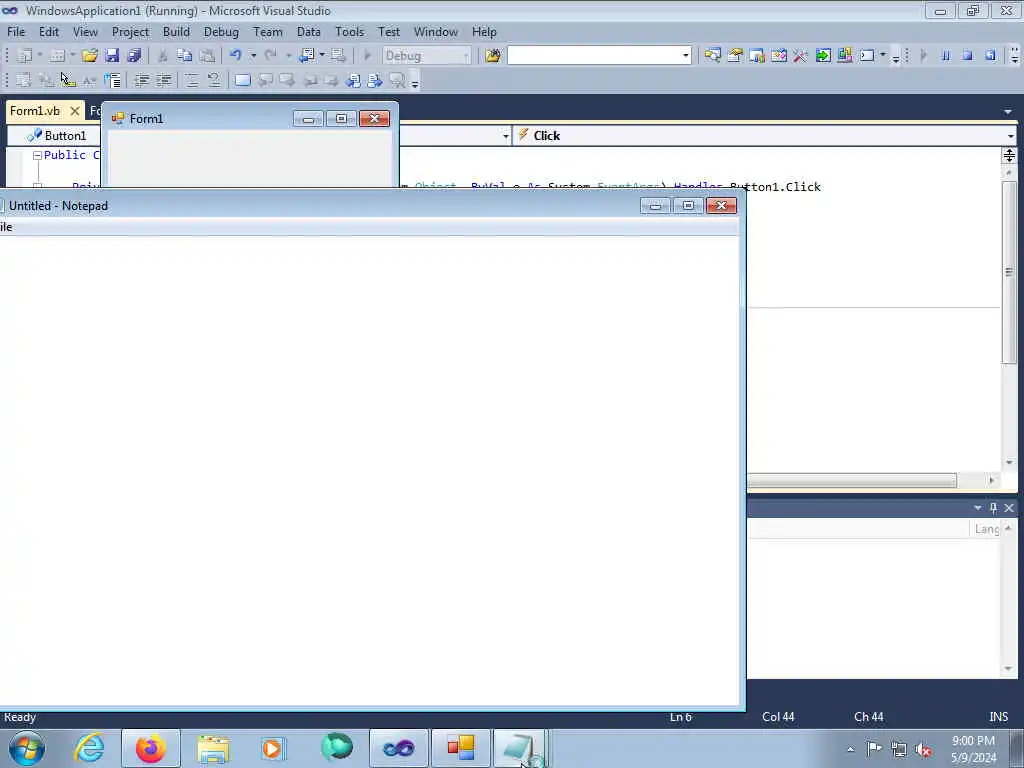Screen dimensions: 1024x768
Task: Click the Pause (Break All) debug icon
Action: click(x=945, y=56)
